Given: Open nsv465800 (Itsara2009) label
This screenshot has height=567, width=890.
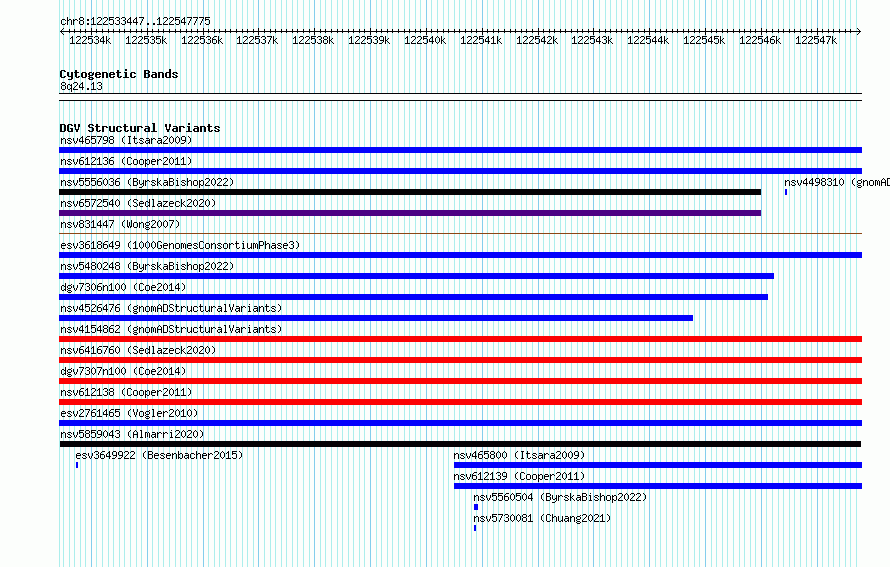Looking at the screenshot, I should [519, 455].
